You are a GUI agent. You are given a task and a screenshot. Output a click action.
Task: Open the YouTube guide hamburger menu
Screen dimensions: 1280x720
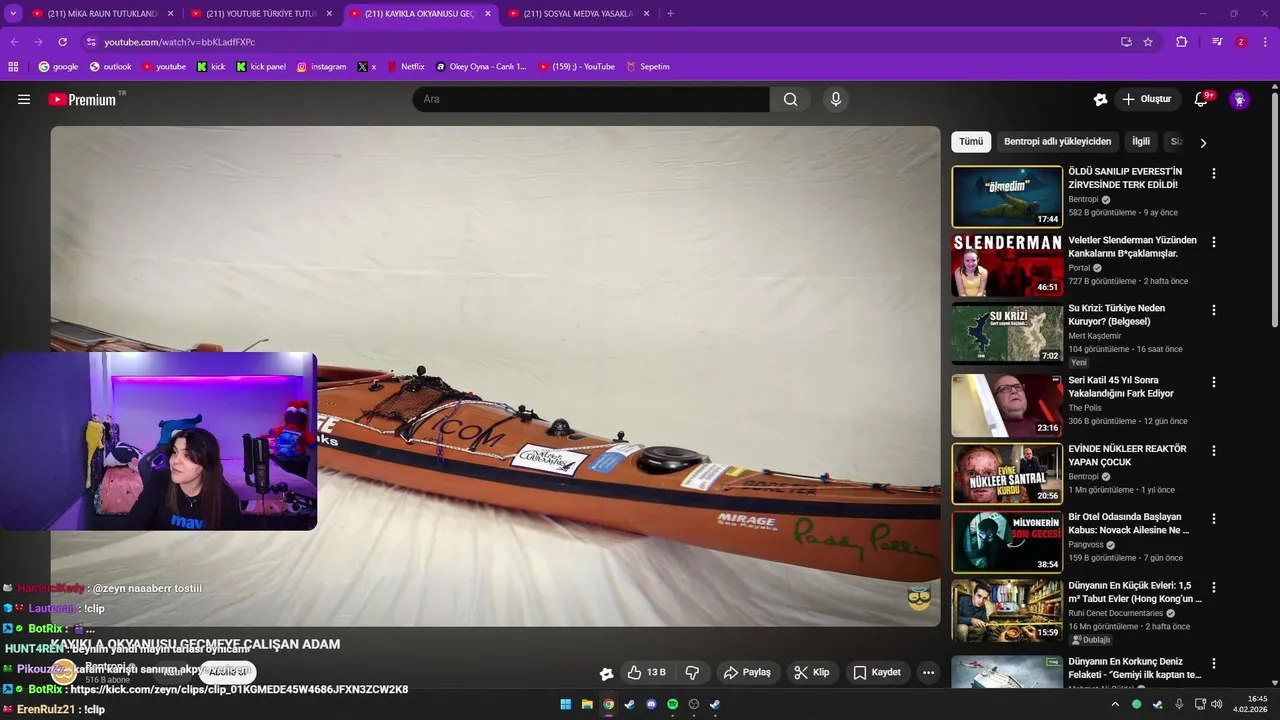pyautogui.click(x=24, y=99)
